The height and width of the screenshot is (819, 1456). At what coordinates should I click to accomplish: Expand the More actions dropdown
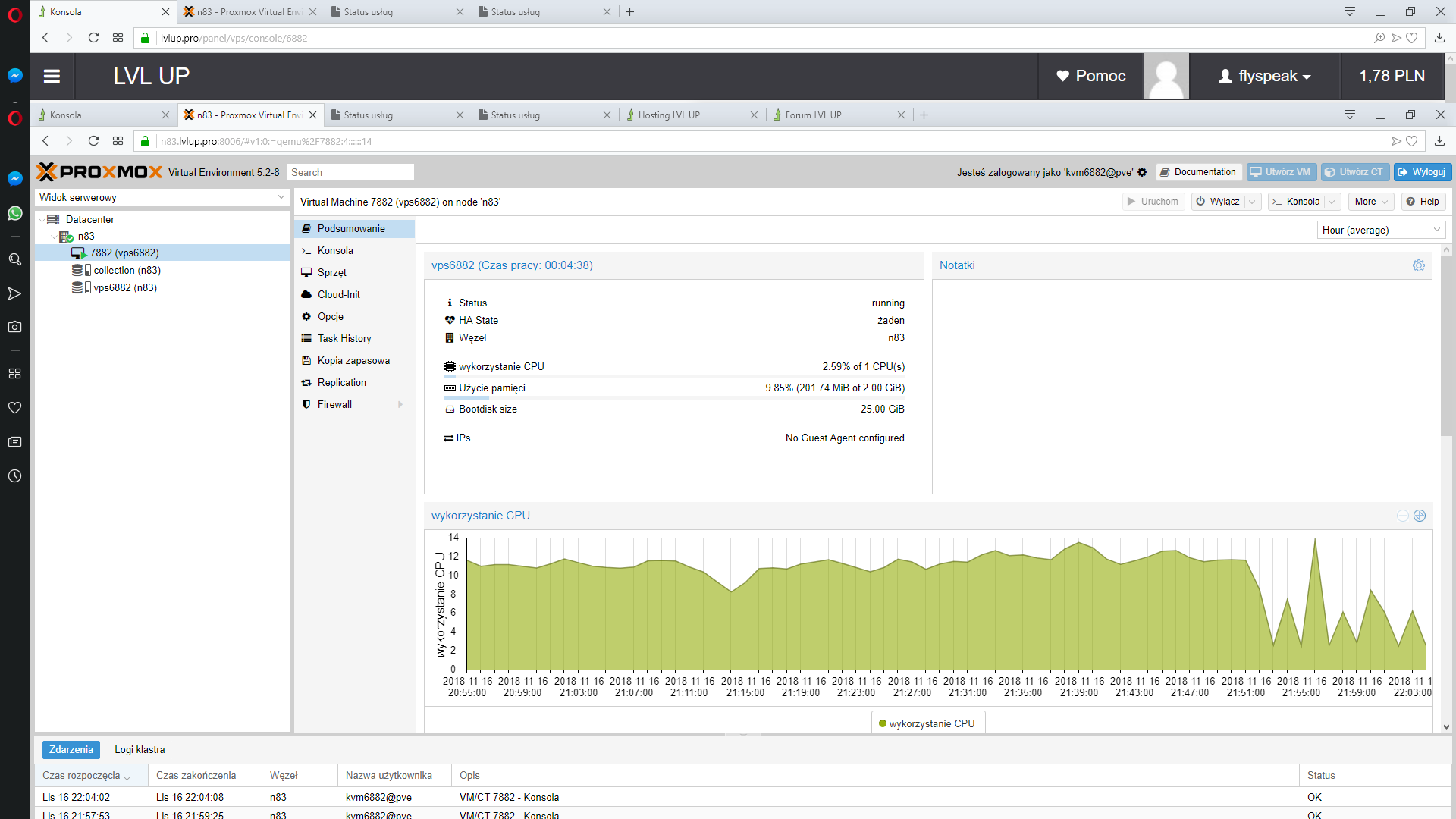tap(1371, 202)
